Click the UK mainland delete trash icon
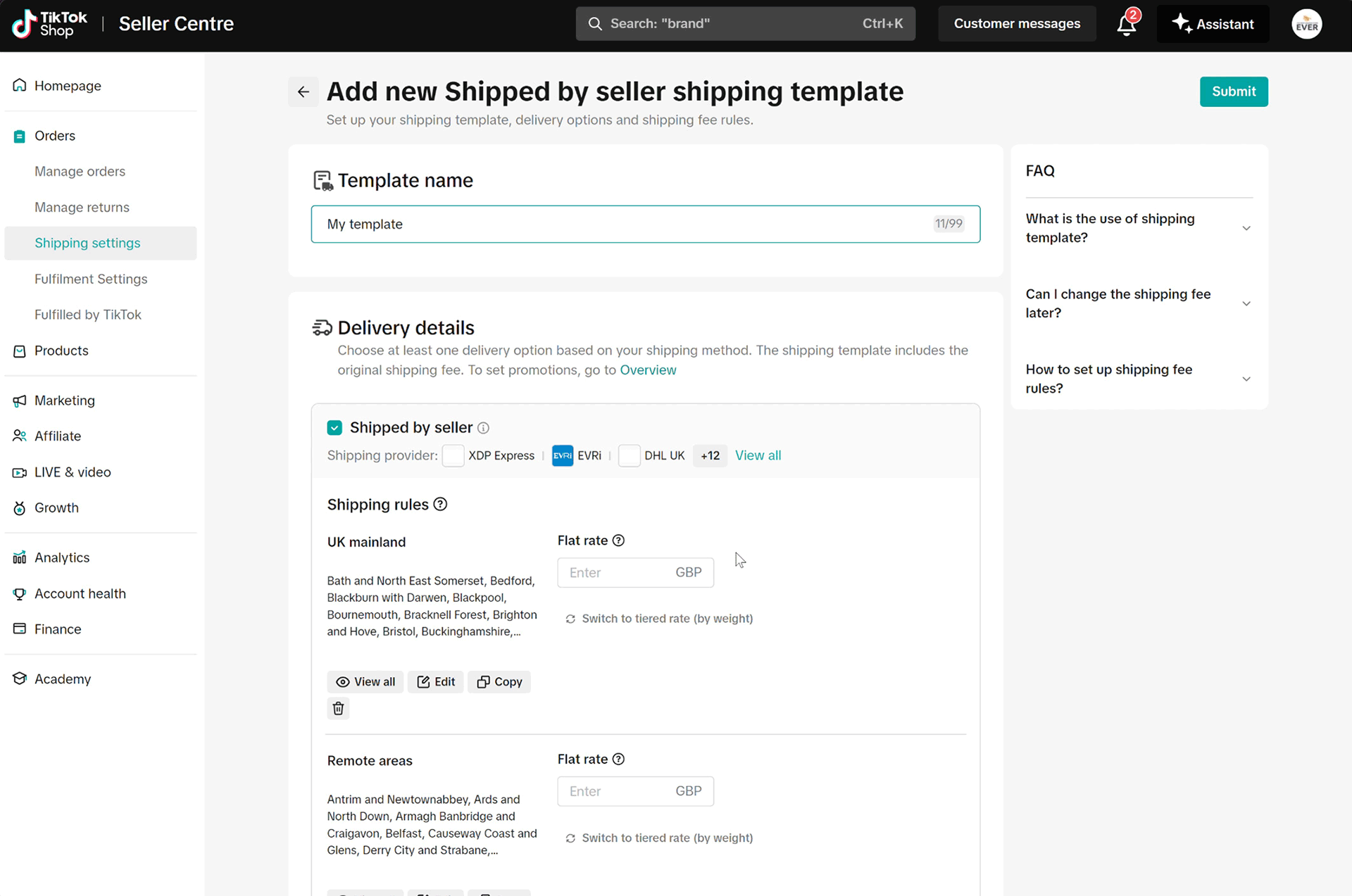Viewport: 1352px width, 896px height. (338, 708)
